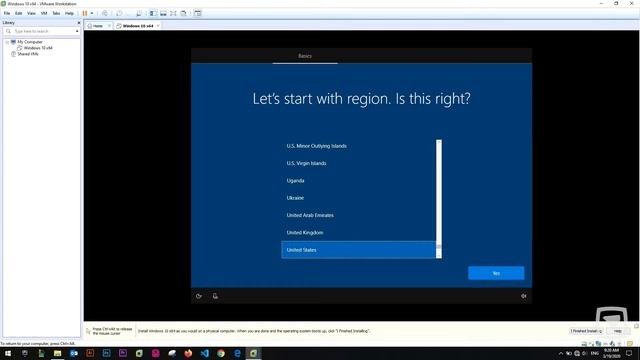Select the Basics tab in setup
The width and height of the screenshot is (640, 360).
305,56
